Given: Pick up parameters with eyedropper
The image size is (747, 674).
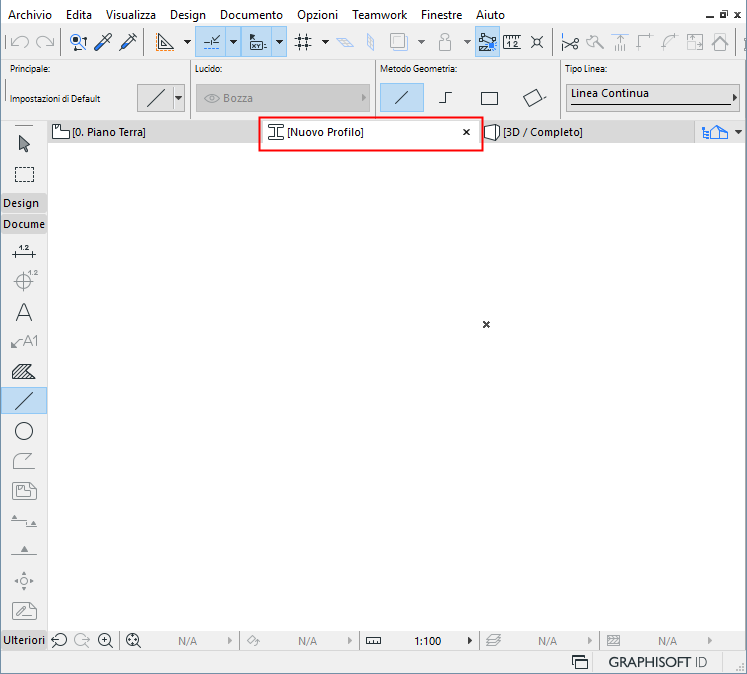Looking at the screenshot, I should coord(103,42).
